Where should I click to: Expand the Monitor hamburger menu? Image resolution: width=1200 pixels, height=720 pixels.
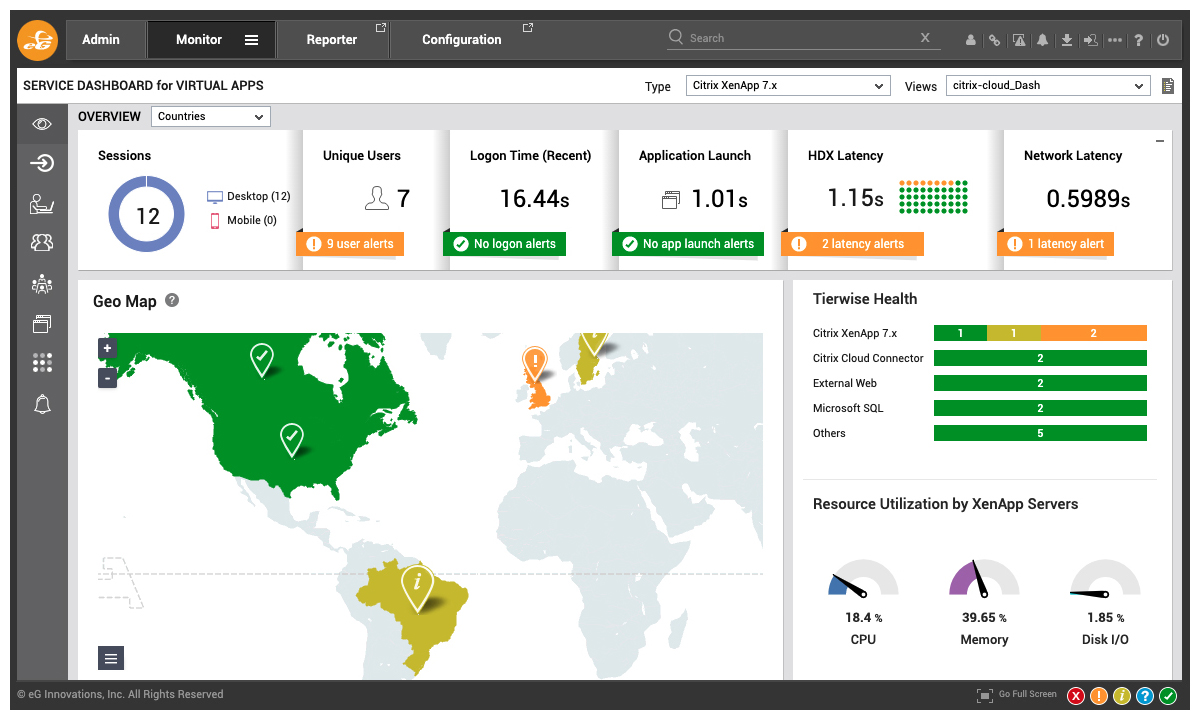click(x=252, y=40)
